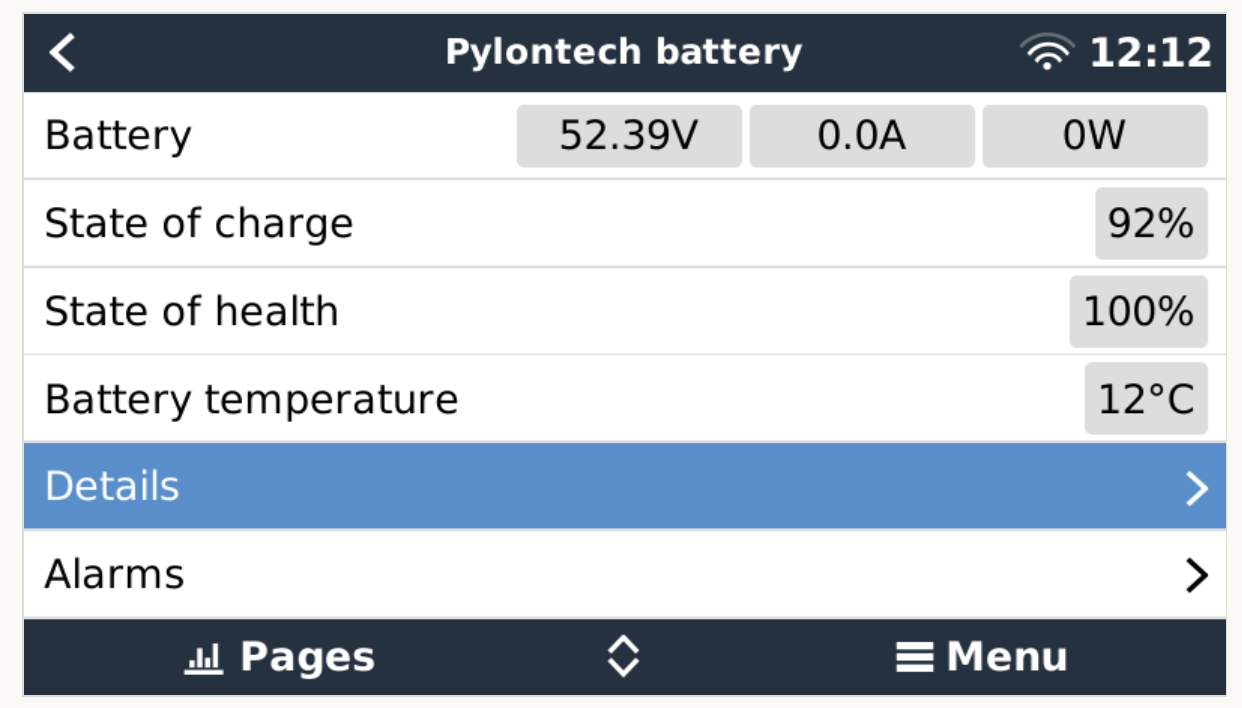This screenshot has height=708, width=1242.
Task: Click the 12:12 clock display
Action: pyautogui.click(x=1150, y=52)
